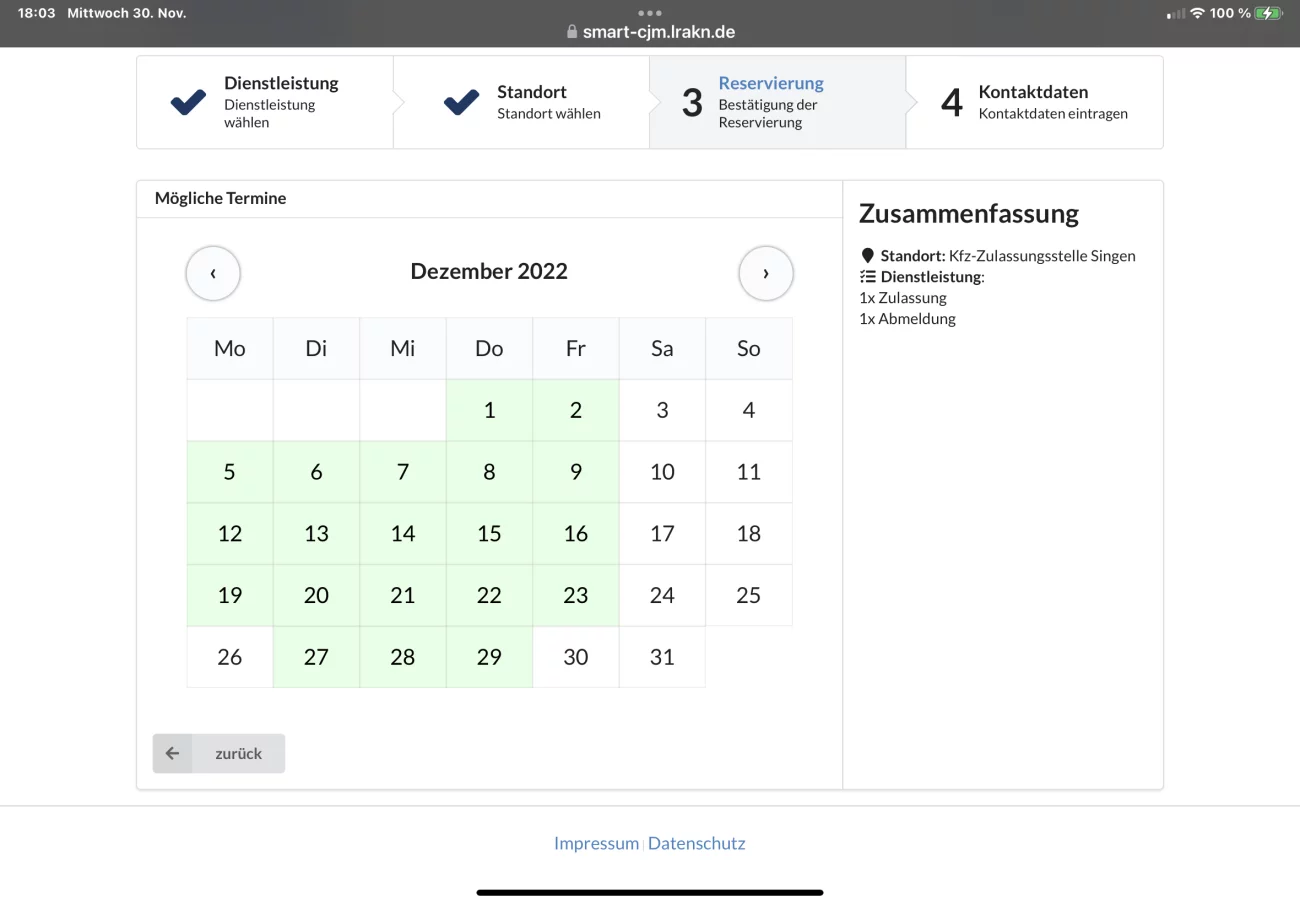This screenshot has width=1300, height=904.
Task: Tap the cellular signal bars icon
Action: [x=1176, y=14]
